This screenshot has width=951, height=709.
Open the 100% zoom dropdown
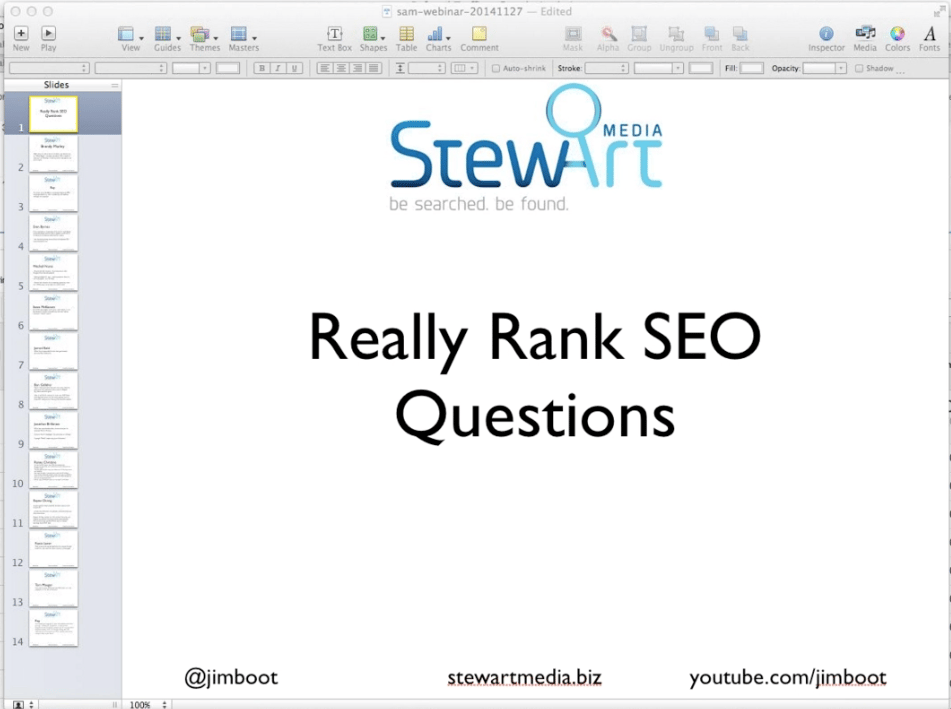tap(147, 704)
